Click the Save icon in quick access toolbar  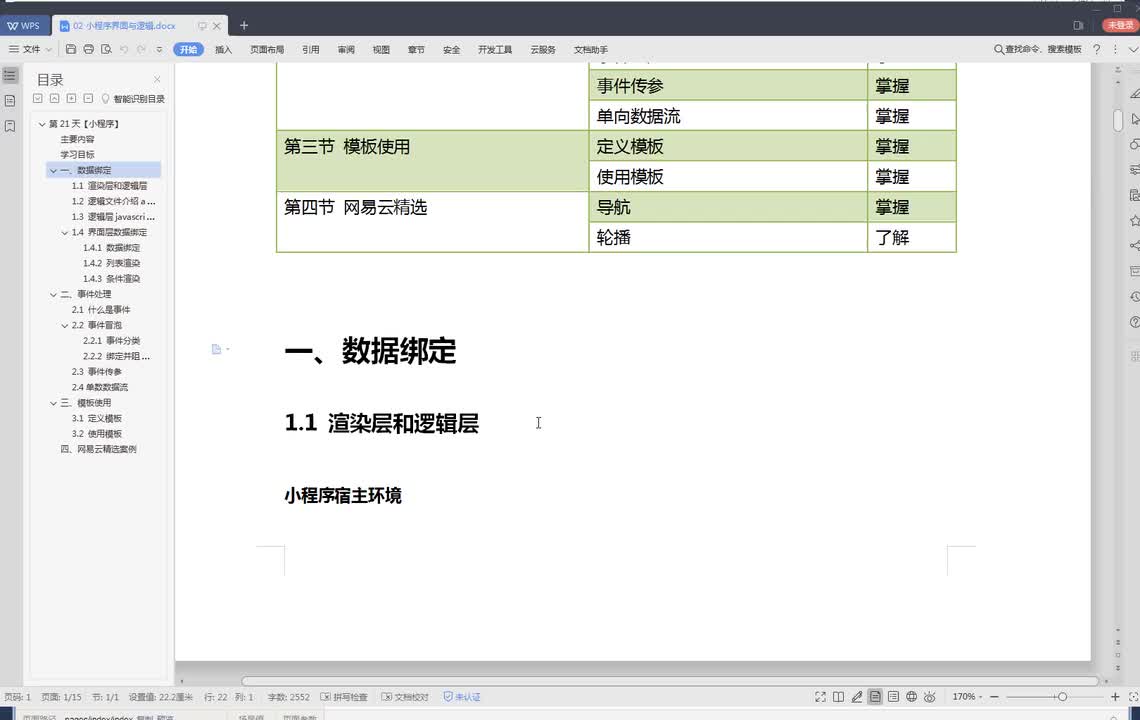point(71,49)
